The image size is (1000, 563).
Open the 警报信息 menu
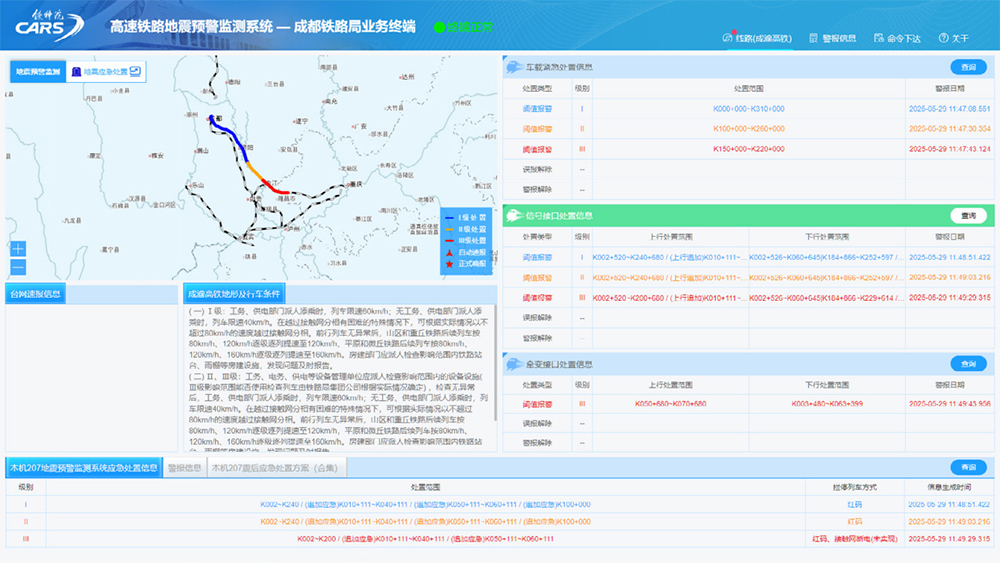[x=832, y=38]
